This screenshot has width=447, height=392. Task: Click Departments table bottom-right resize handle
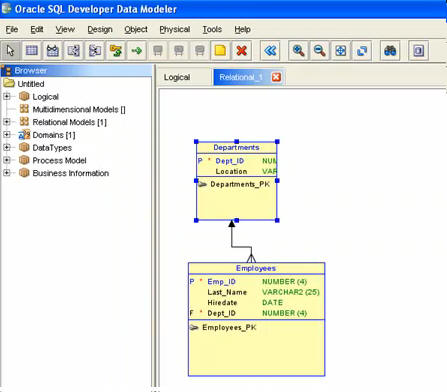point(277,220)
